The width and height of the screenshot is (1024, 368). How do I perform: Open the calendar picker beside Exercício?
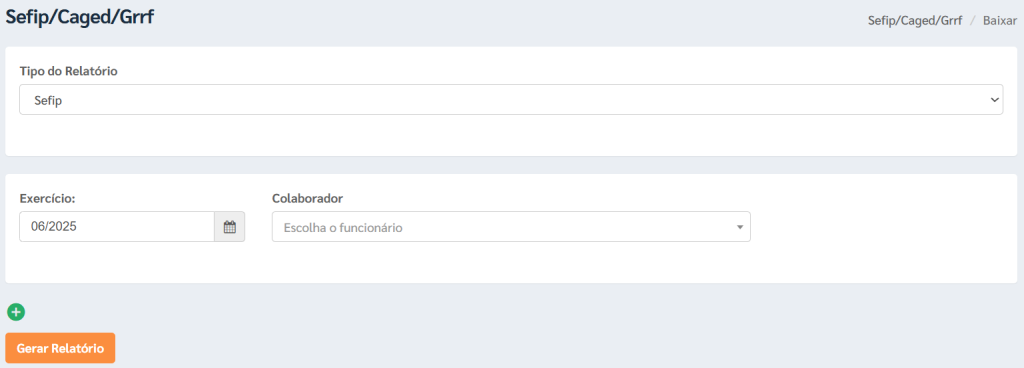(x=229, y=227)
